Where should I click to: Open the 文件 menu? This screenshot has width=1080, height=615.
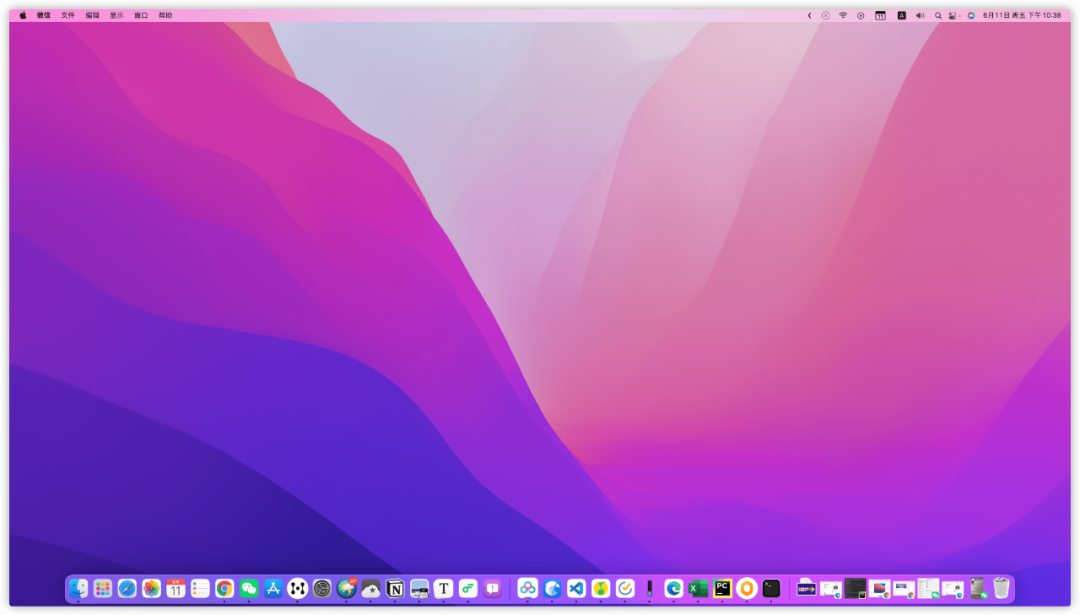68,15
